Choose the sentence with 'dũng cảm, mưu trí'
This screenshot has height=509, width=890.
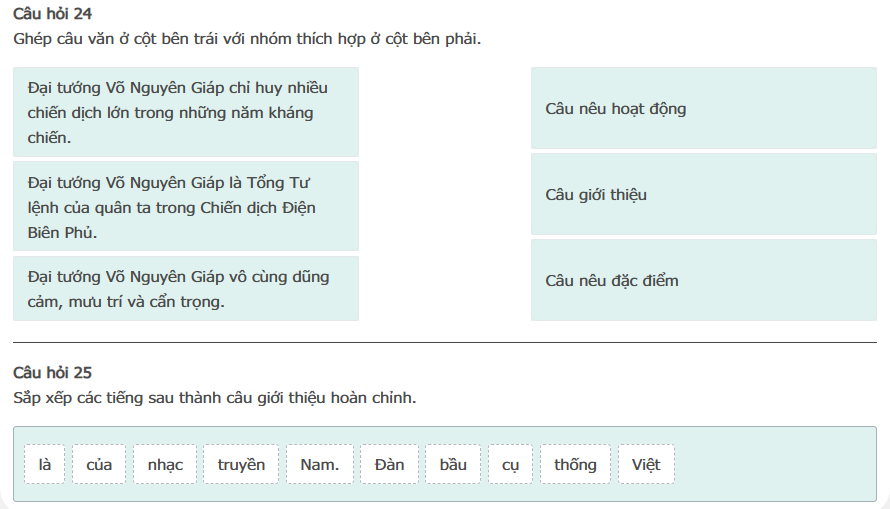pos(186,288)
